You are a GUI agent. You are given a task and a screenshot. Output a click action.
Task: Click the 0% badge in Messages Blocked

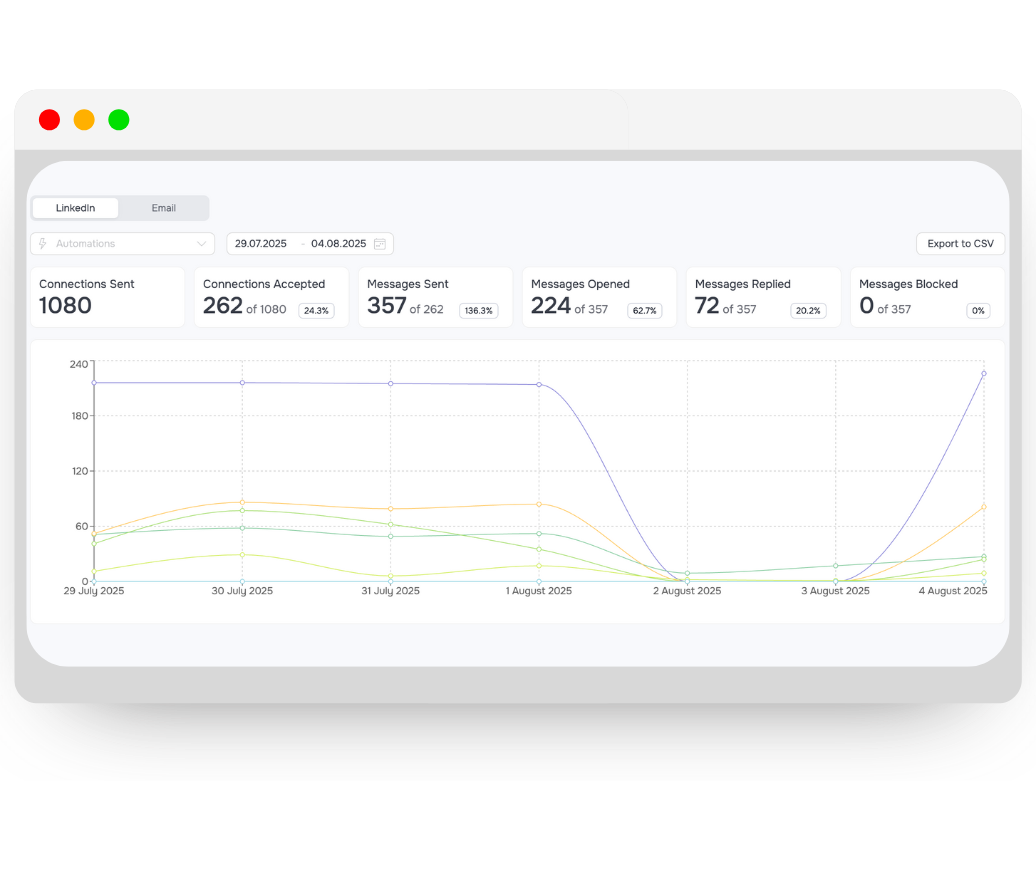[979, 311]
